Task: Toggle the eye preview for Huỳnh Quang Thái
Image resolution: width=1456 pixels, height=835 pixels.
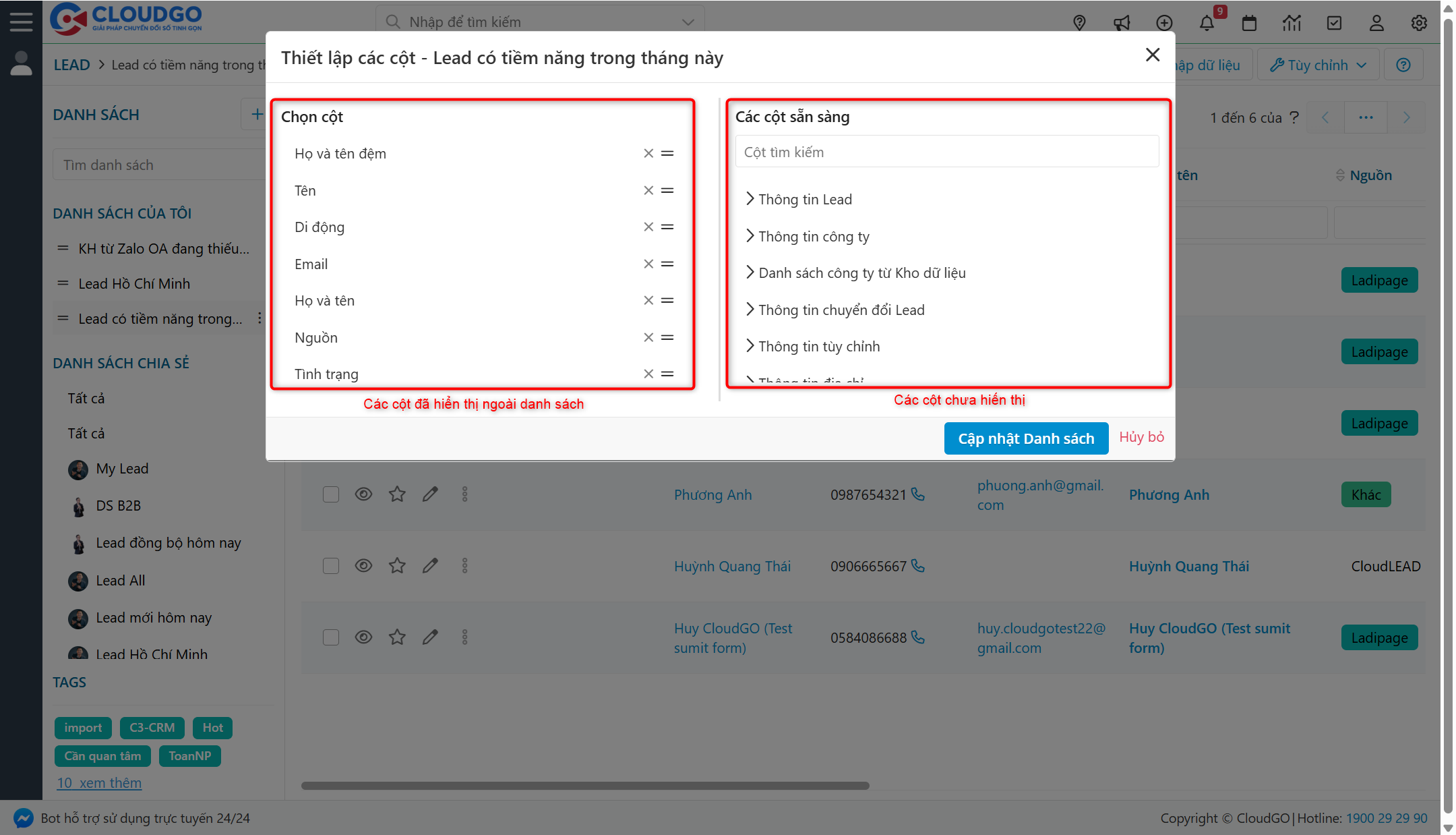Action: coord(363,565)
